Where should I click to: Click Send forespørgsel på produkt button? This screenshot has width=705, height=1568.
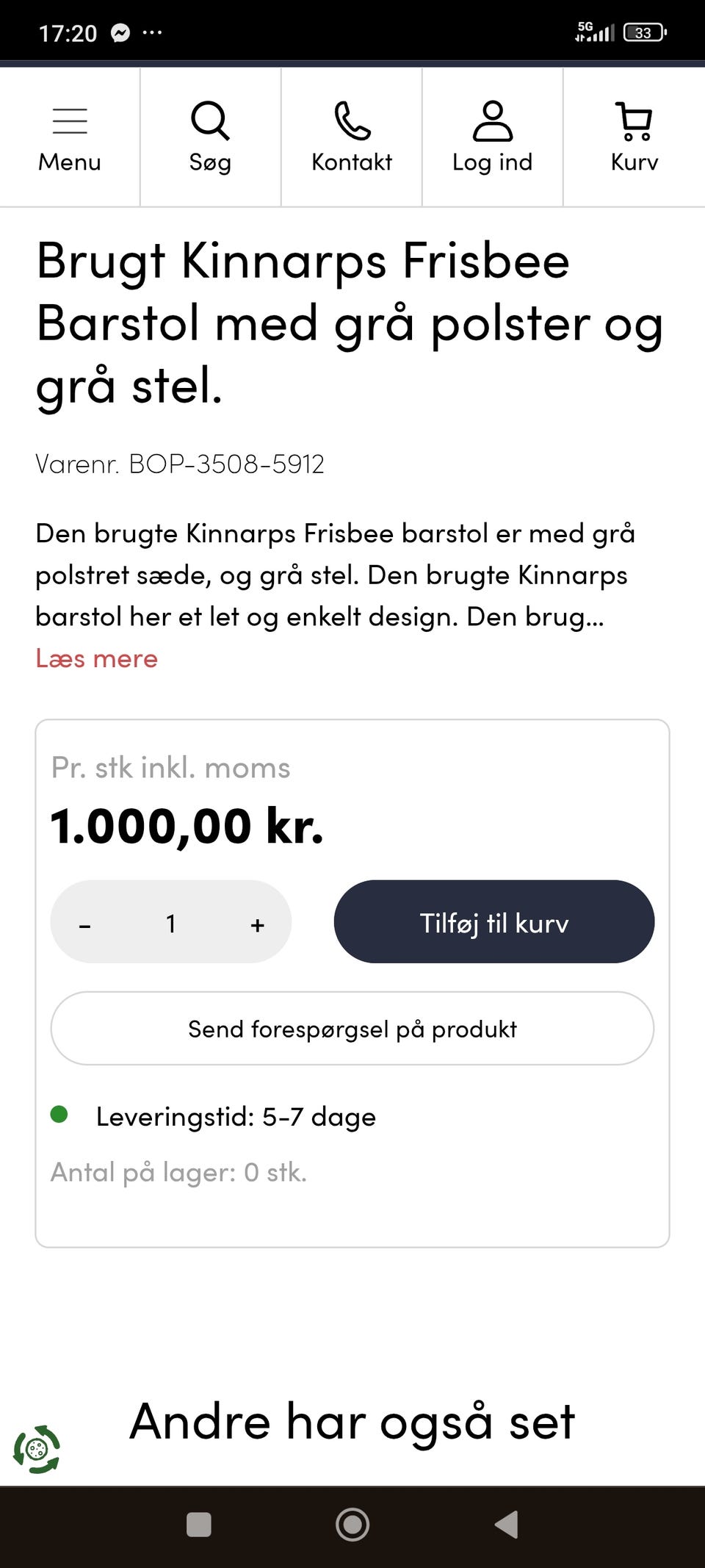pos(352,1029)
